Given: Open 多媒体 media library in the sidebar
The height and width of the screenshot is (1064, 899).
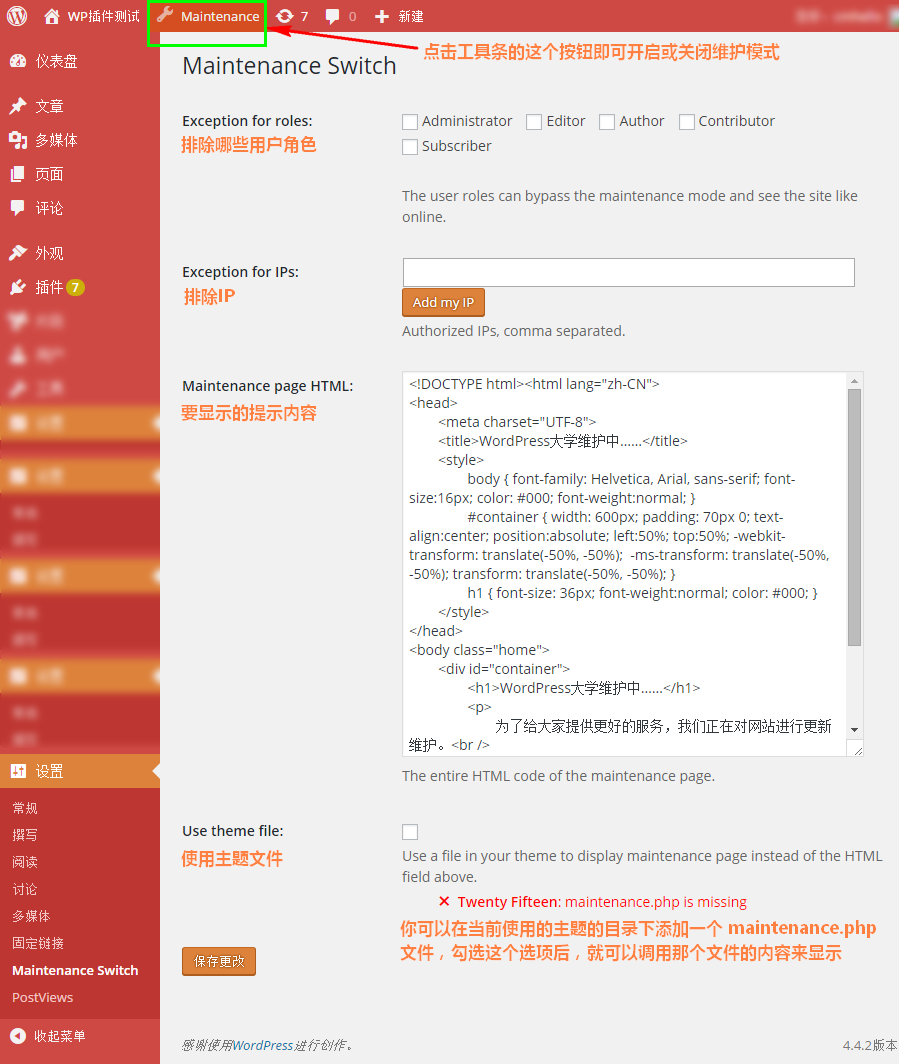Looking at the screenshot, I should click(56, 140).
